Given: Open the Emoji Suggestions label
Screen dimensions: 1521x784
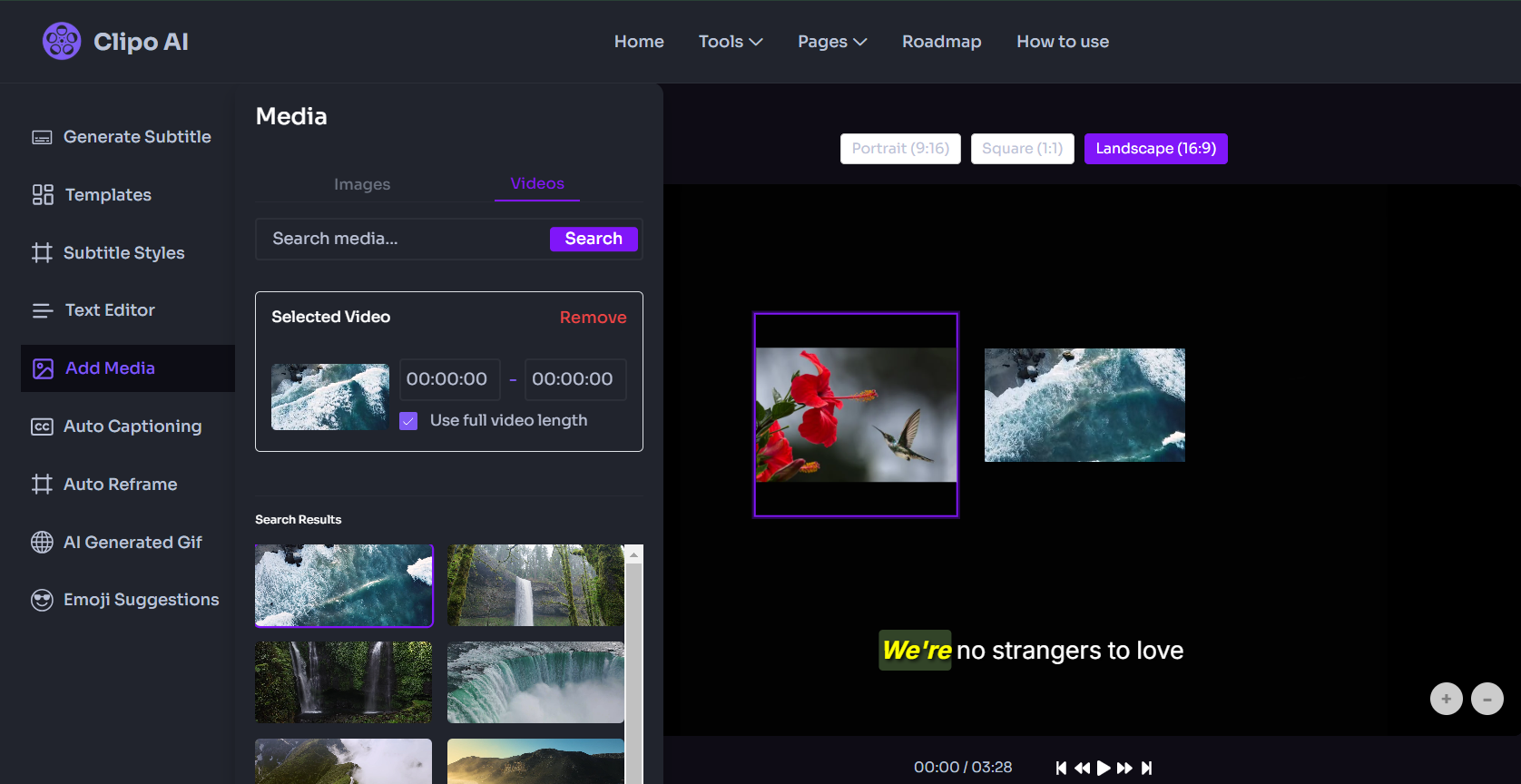Looking at the screenshot, I should tap(142, 600).
